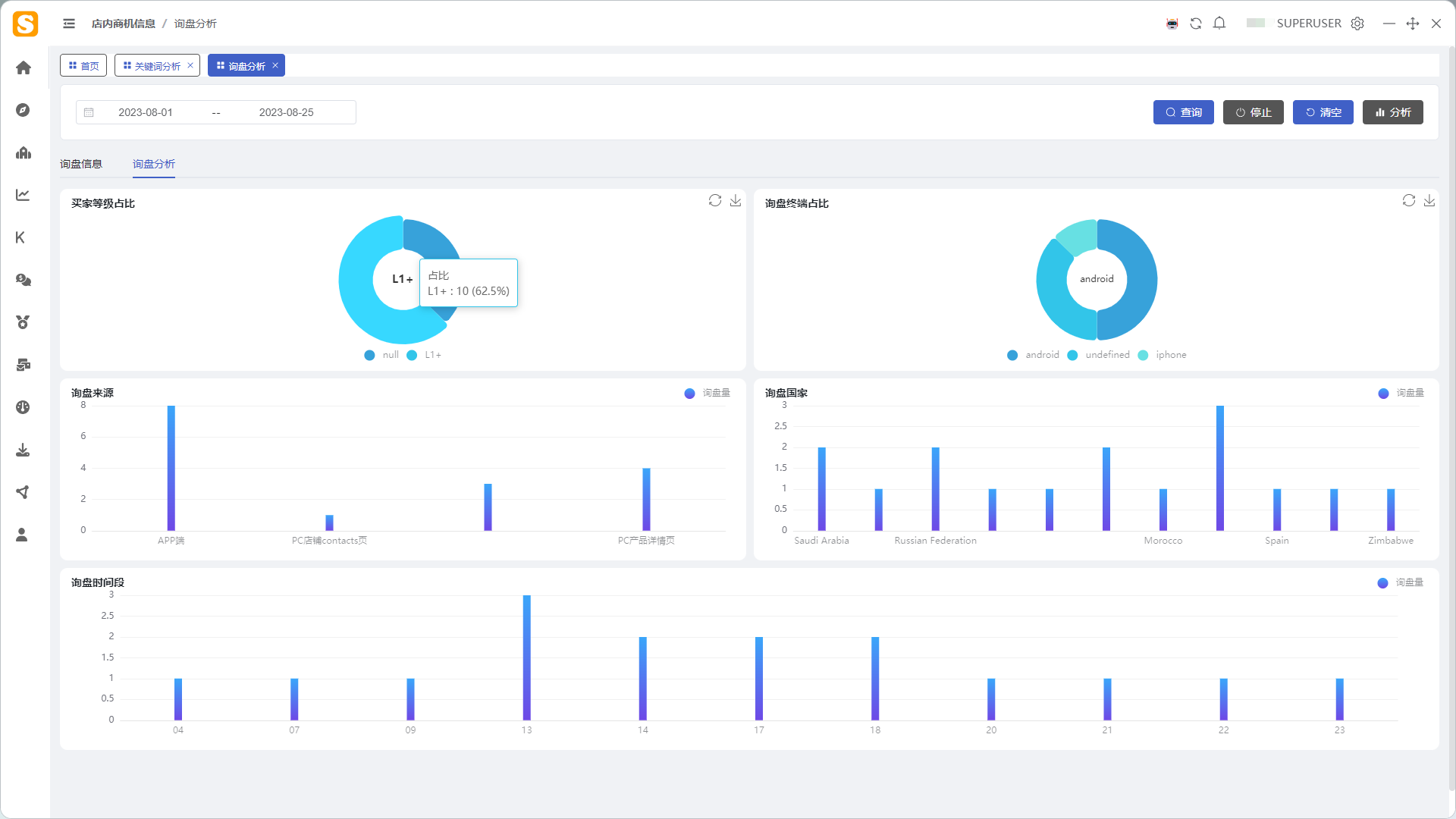Toggle 询盘量 legend in 询盘来源 chart
The image size is (1456, 819).
coord(707,393)
